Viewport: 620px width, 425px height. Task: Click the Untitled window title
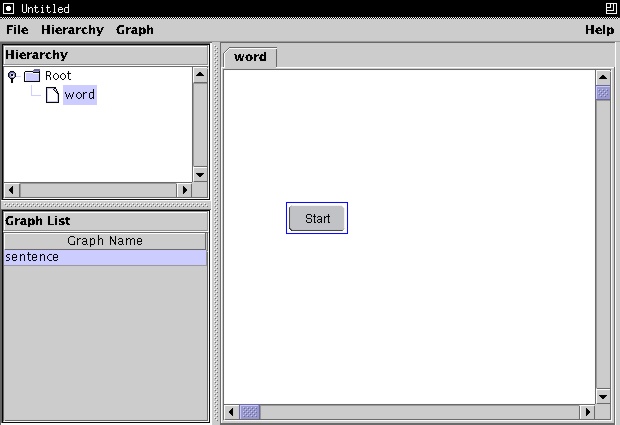(x=45, y=9)
